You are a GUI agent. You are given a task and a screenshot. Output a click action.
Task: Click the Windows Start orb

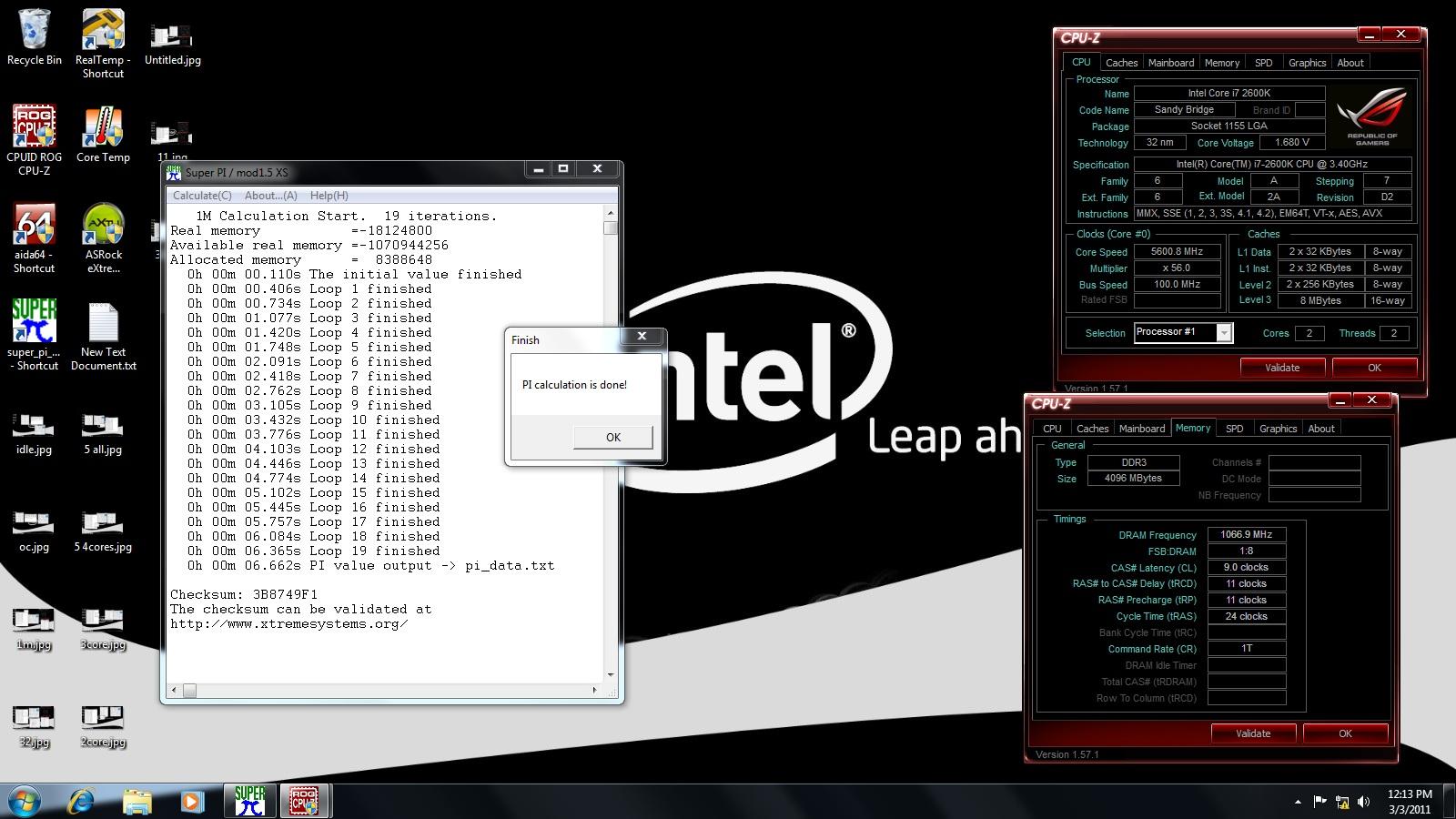25,801
